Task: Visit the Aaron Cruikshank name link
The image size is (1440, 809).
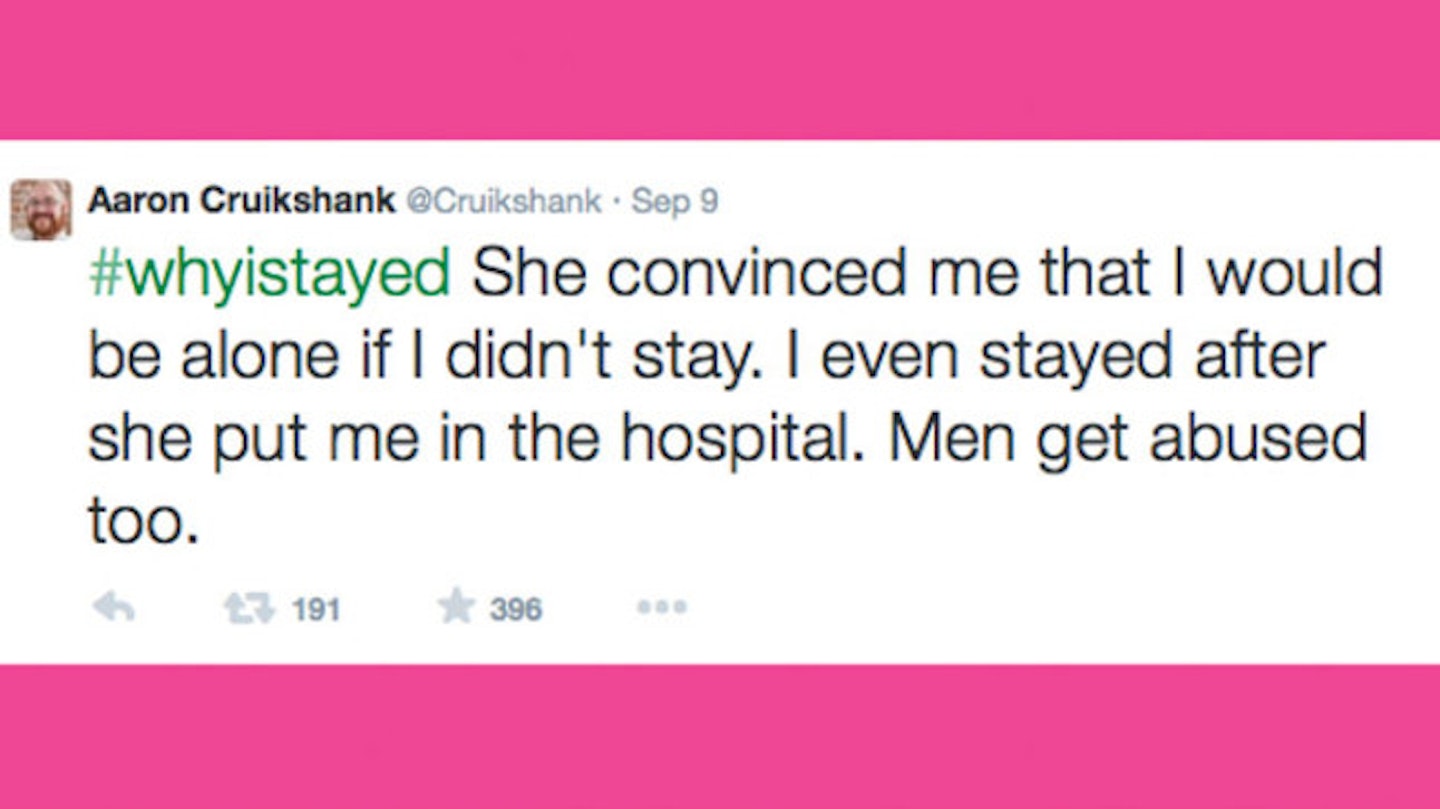Action: pos(241,201)
